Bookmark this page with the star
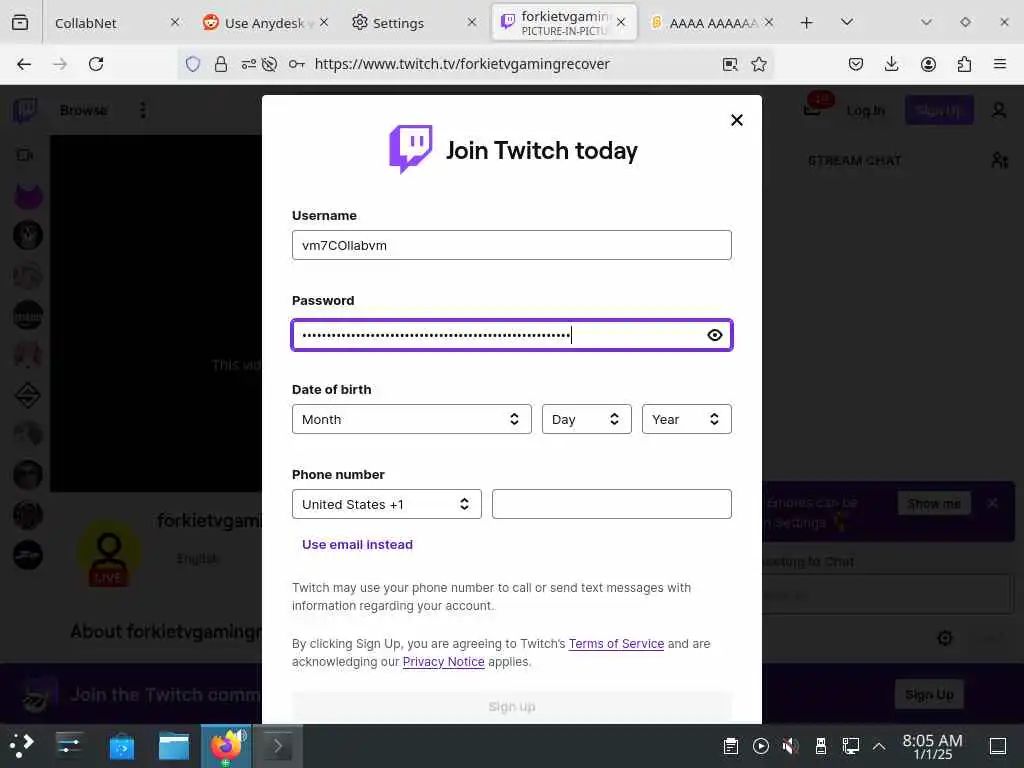 pos(758,64)
